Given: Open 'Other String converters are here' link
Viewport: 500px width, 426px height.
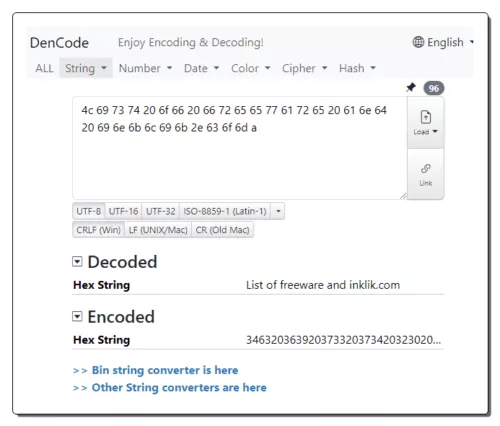Looking at the screenshot, I should [x=179, y=388].
